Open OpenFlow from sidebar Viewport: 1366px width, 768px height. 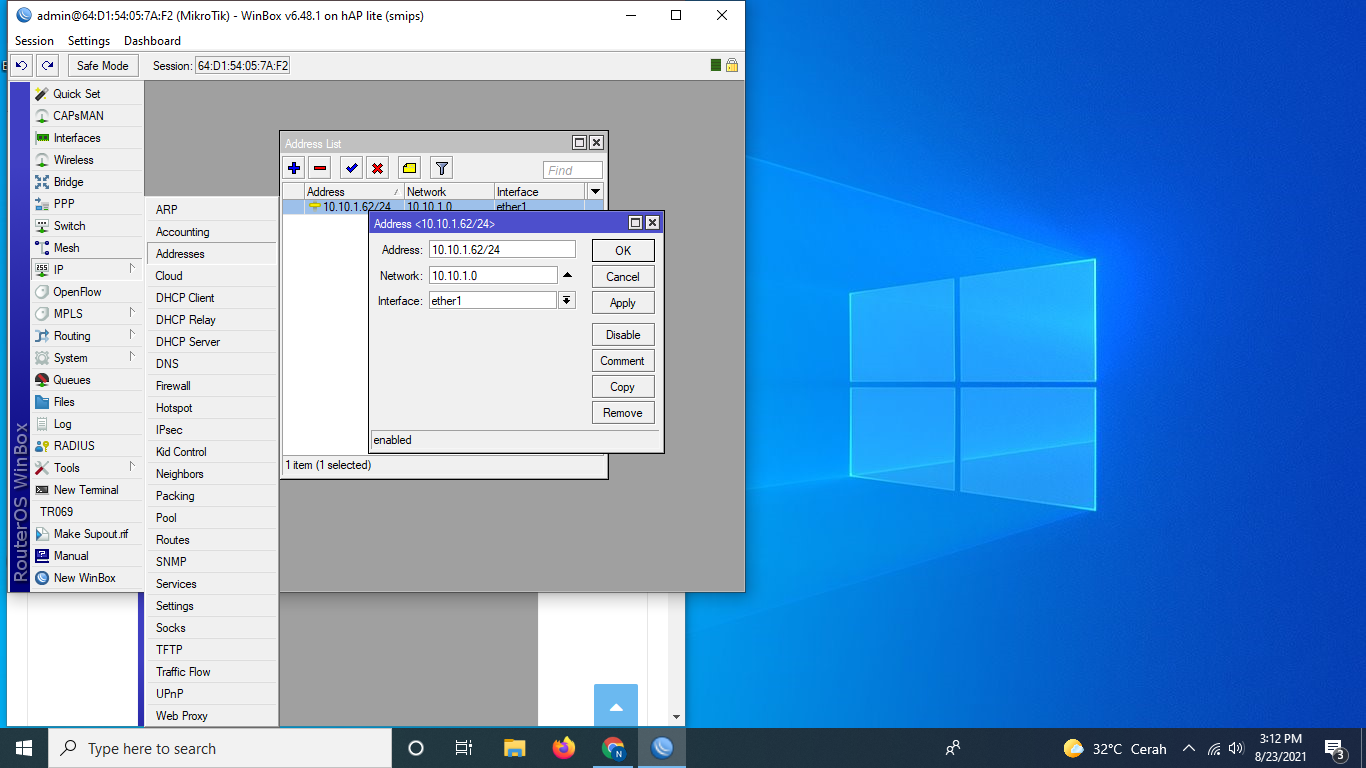click(87, 291)
